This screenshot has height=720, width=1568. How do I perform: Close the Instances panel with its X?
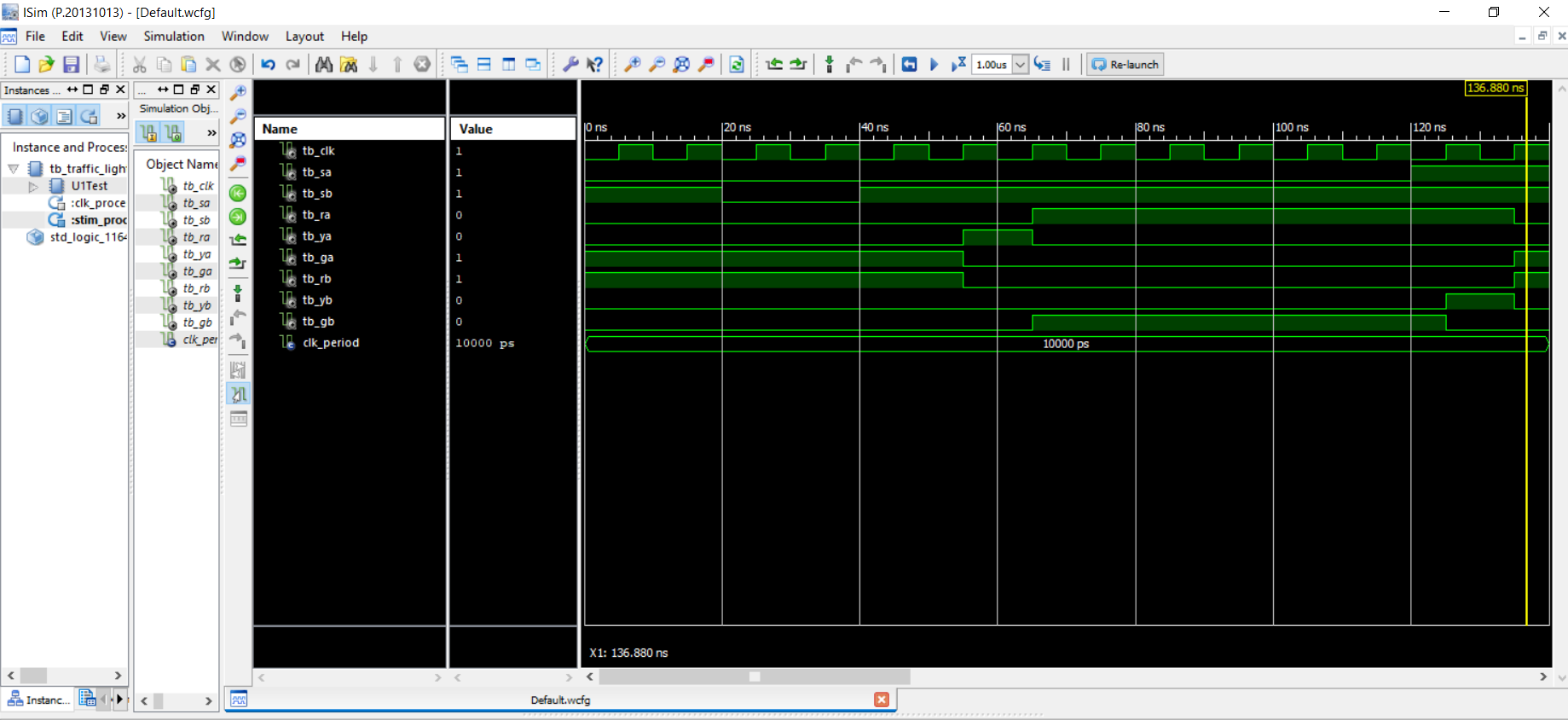click(120, 90)
